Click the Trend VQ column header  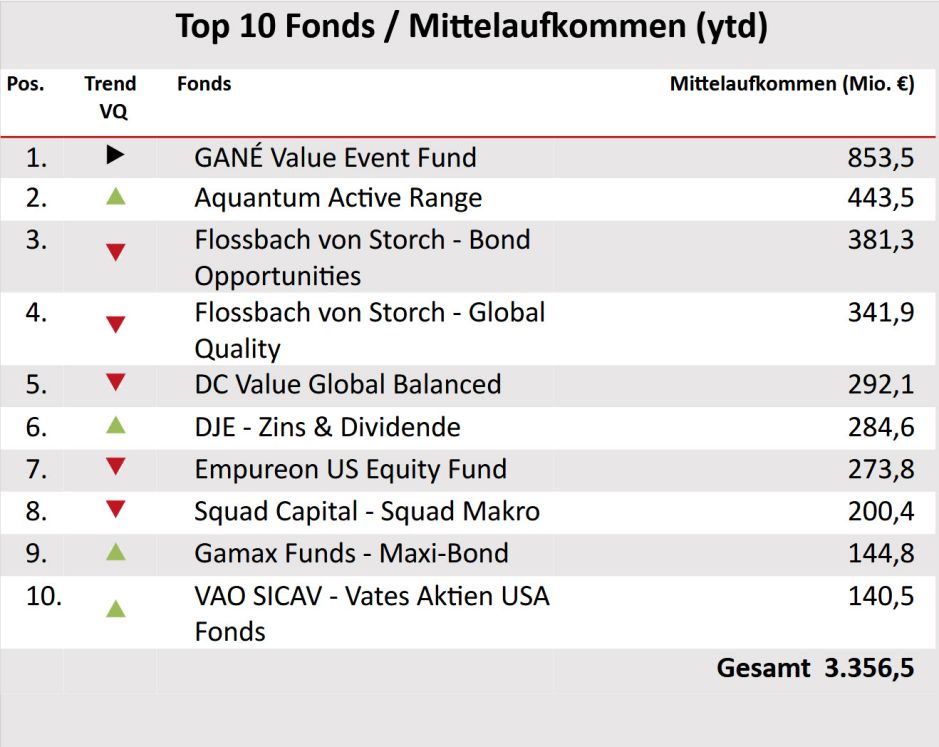point(111,98)
